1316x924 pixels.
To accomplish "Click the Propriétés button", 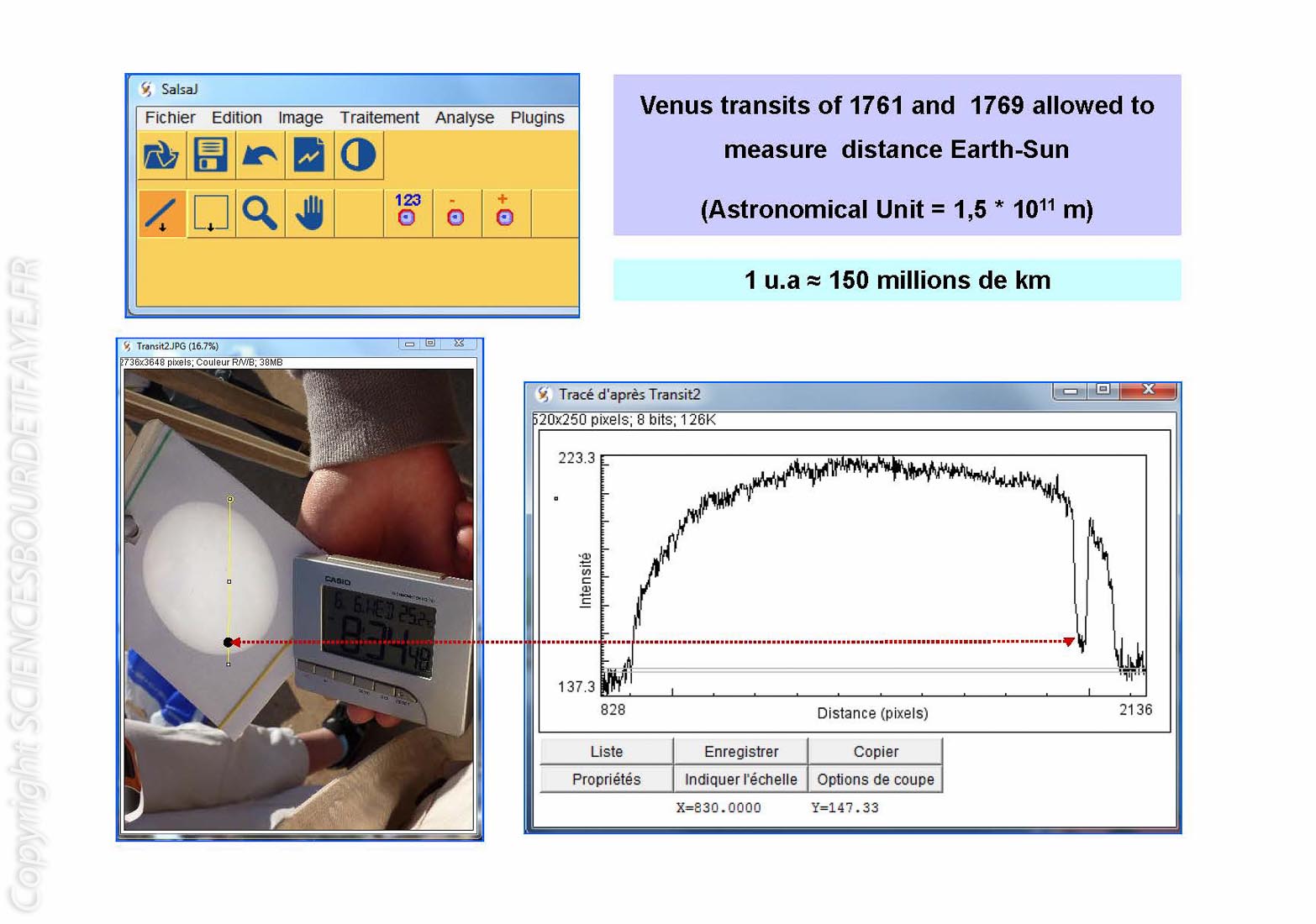I will click(606, 780).
